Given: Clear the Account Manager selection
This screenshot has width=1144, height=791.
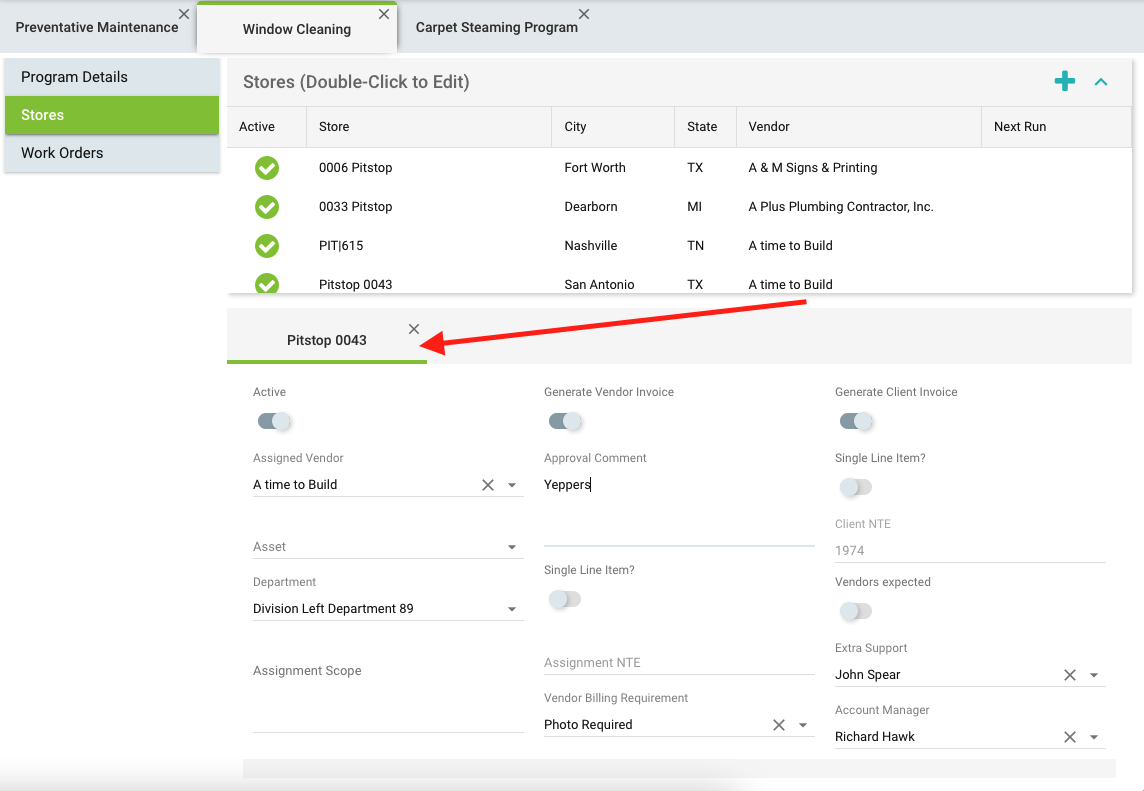Looking at the screenshot, I should pos(1070,737).
